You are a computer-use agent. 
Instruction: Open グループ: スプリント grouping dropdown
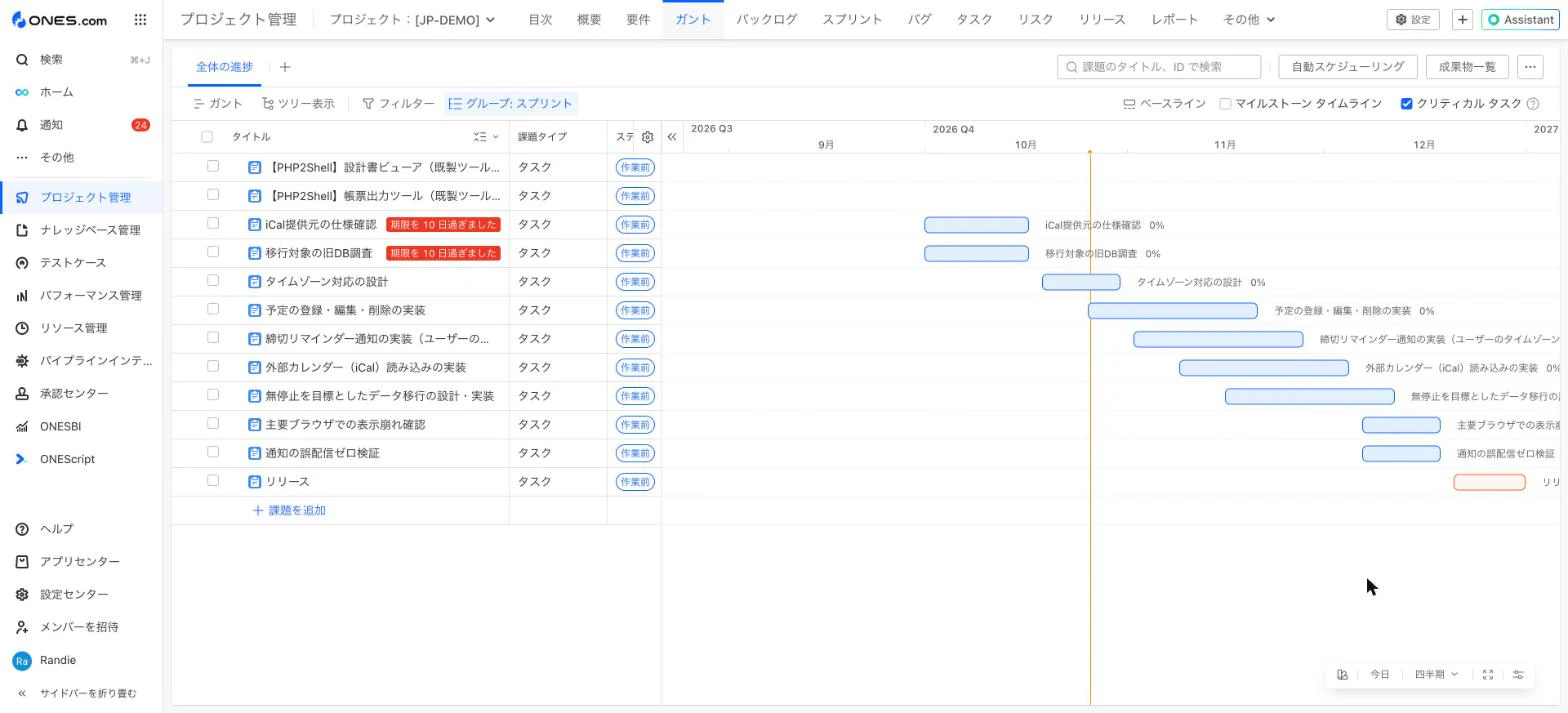pyautogui.click(x=510, y=104)
